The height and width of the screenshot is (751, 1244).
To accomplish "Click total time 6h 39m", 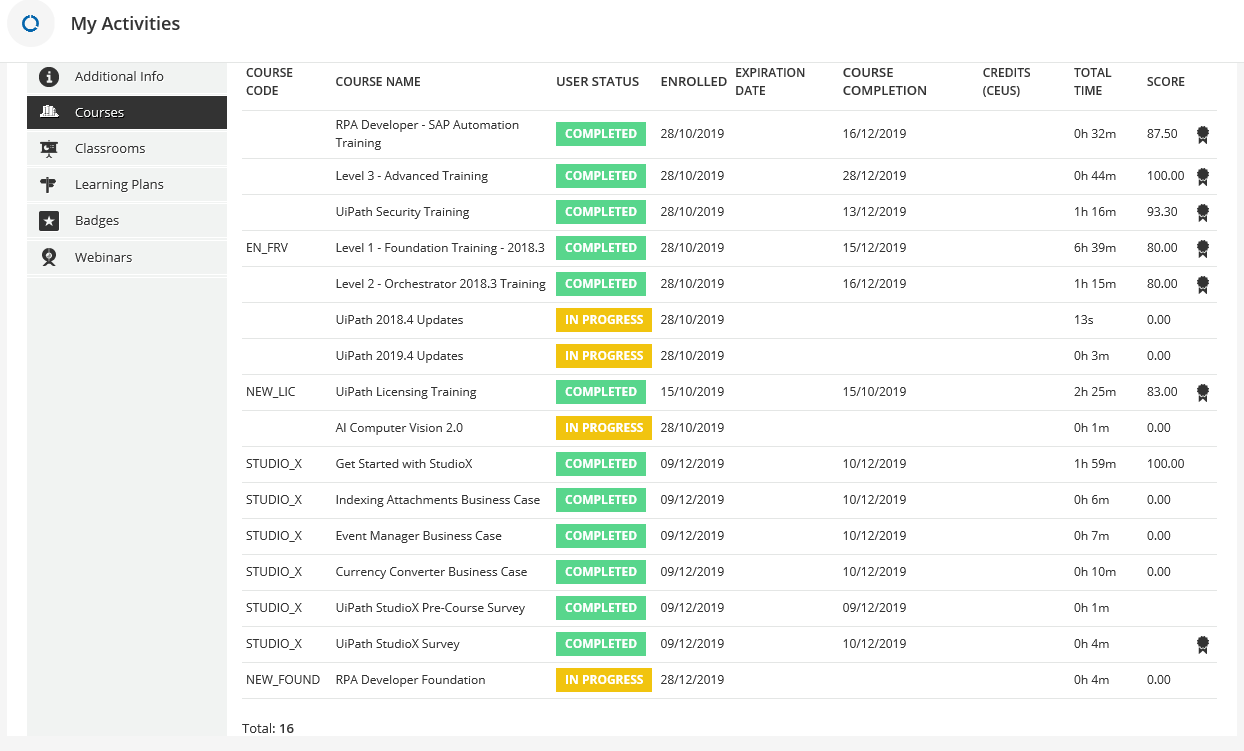I will pos(1093,248).
